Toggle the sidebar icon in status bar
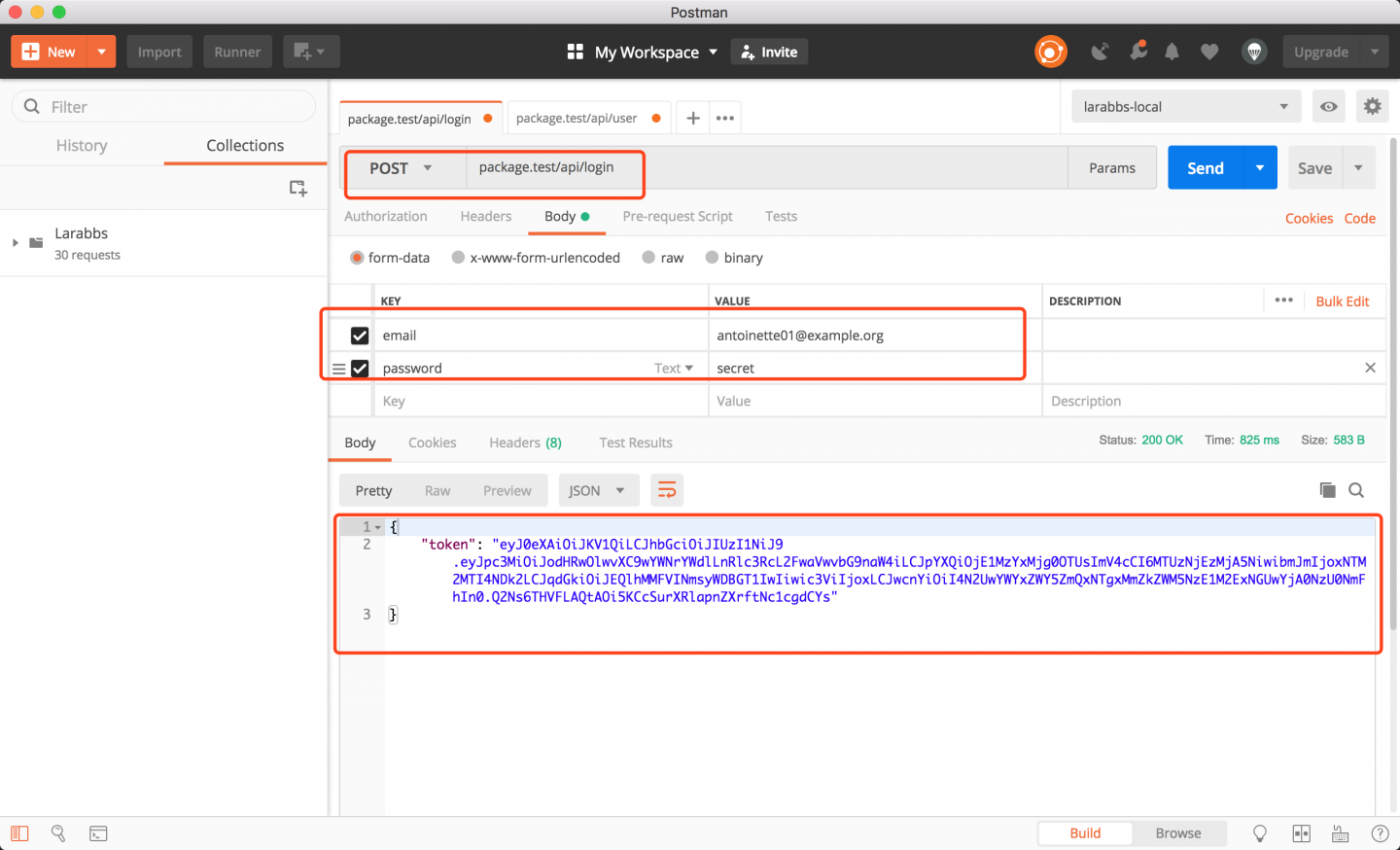 [19, 833]
